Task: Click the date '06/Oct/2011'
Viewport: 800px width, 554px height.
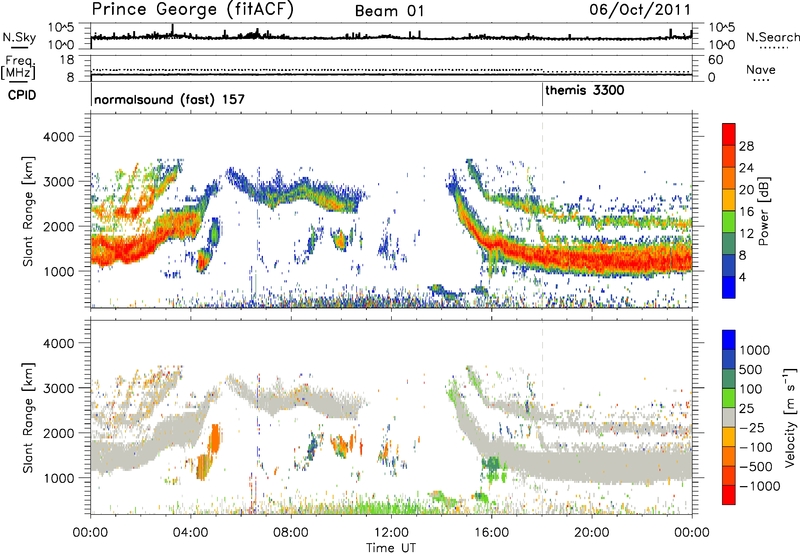Action: click(x=640, y=10)
